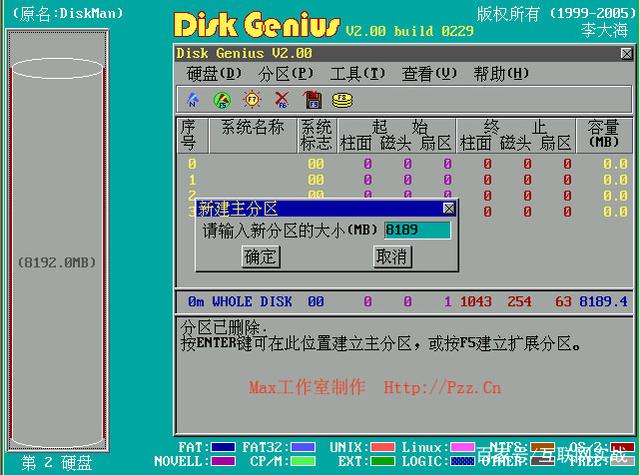The width and height of the screenshot is (640, 475).
Task: Click the 1043 end cylinder value
Action: (x=476, y=302)
